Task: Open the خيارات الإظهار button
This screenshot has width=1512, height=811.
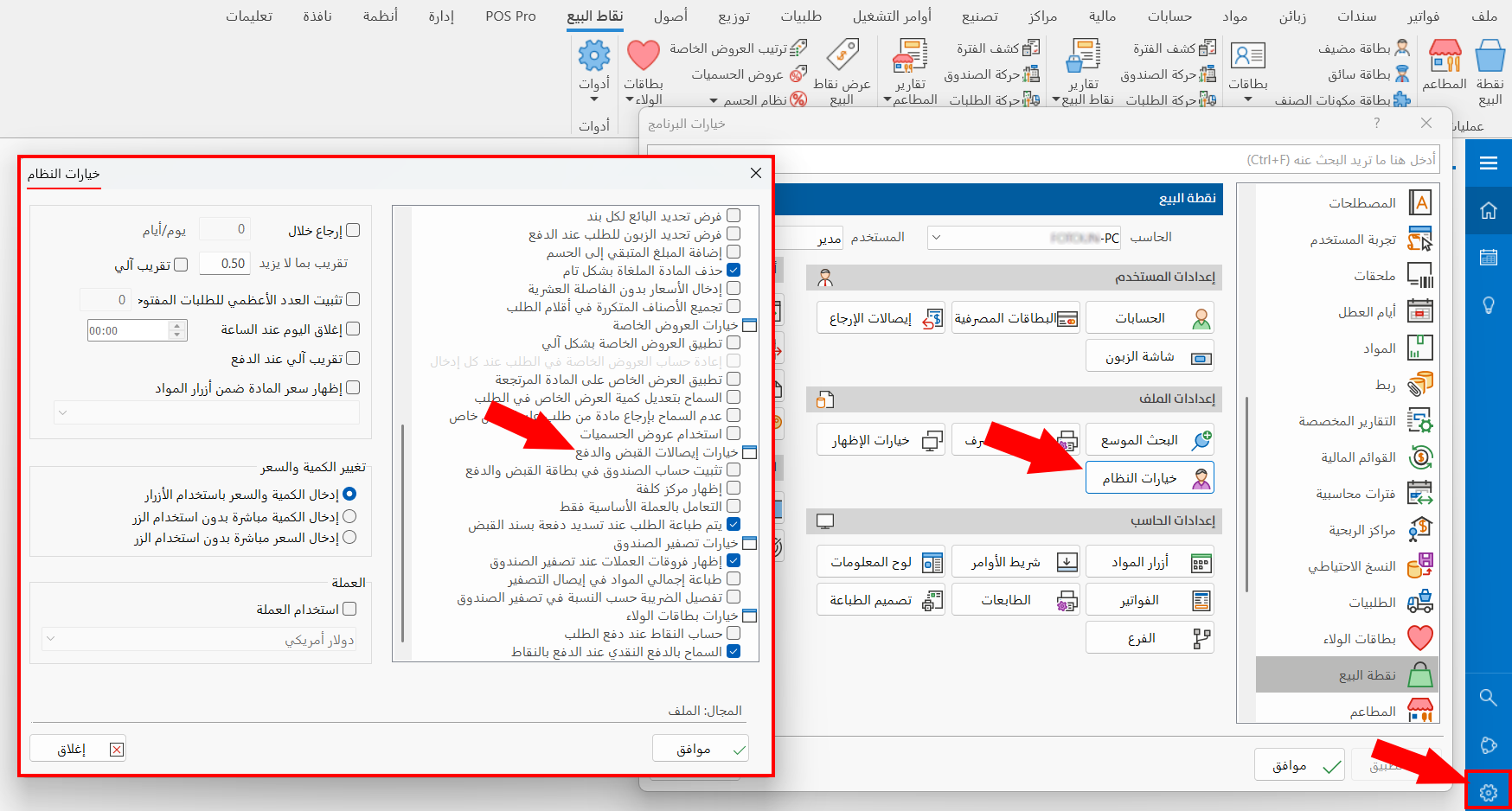Action: point(881,440)
